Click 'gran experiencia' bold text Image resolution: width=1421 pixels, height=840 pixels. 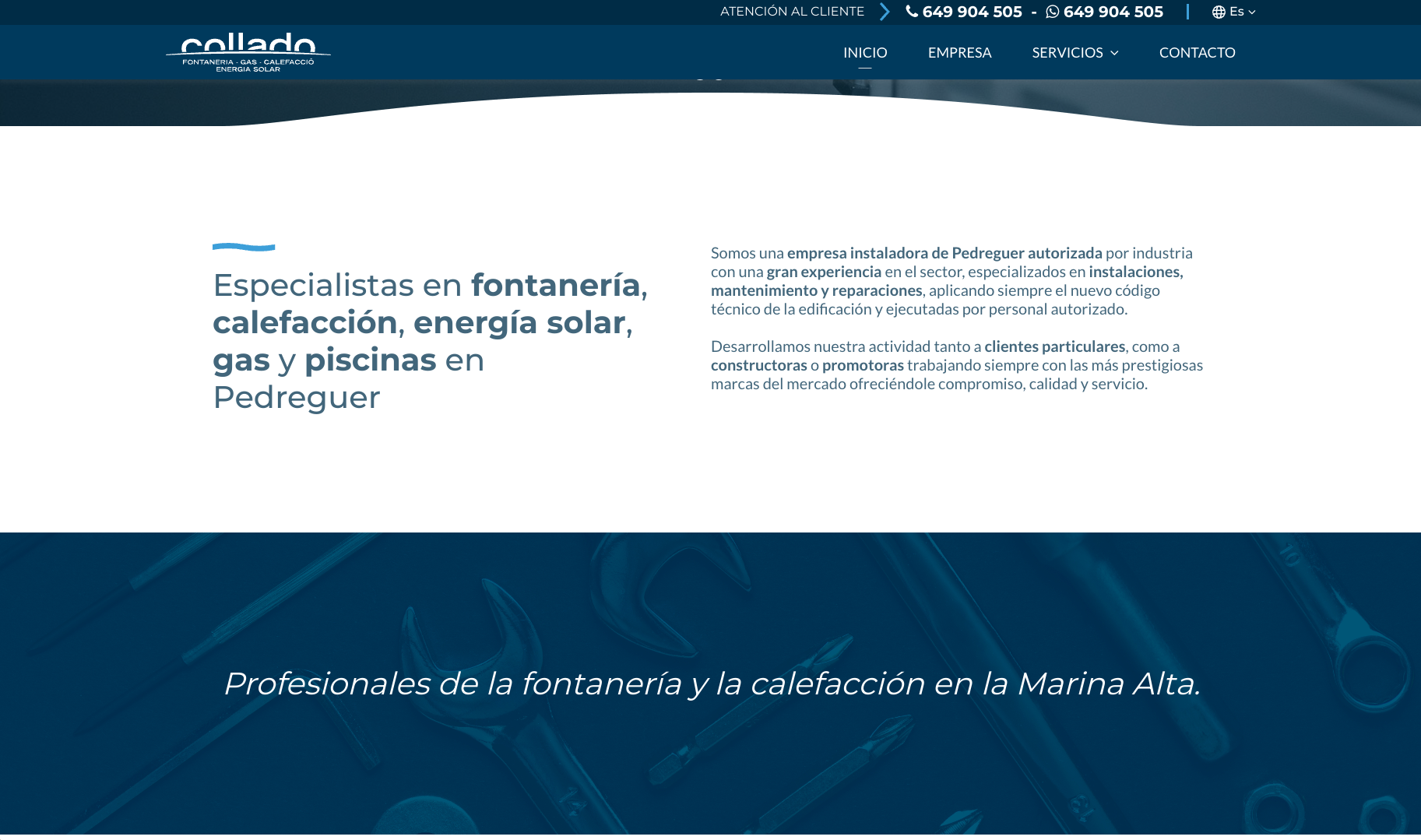824,272
